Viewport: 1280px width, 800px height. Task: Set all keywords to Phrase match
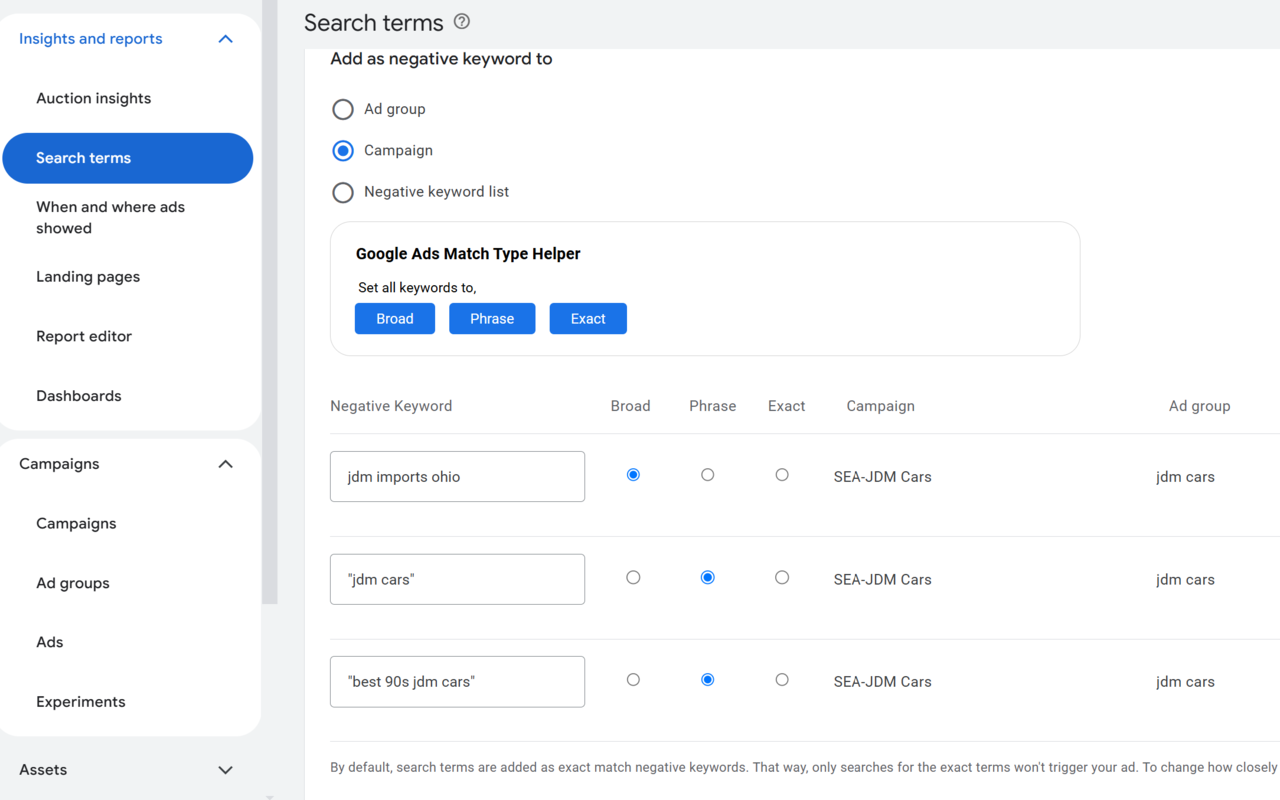(x=492, y=318)
